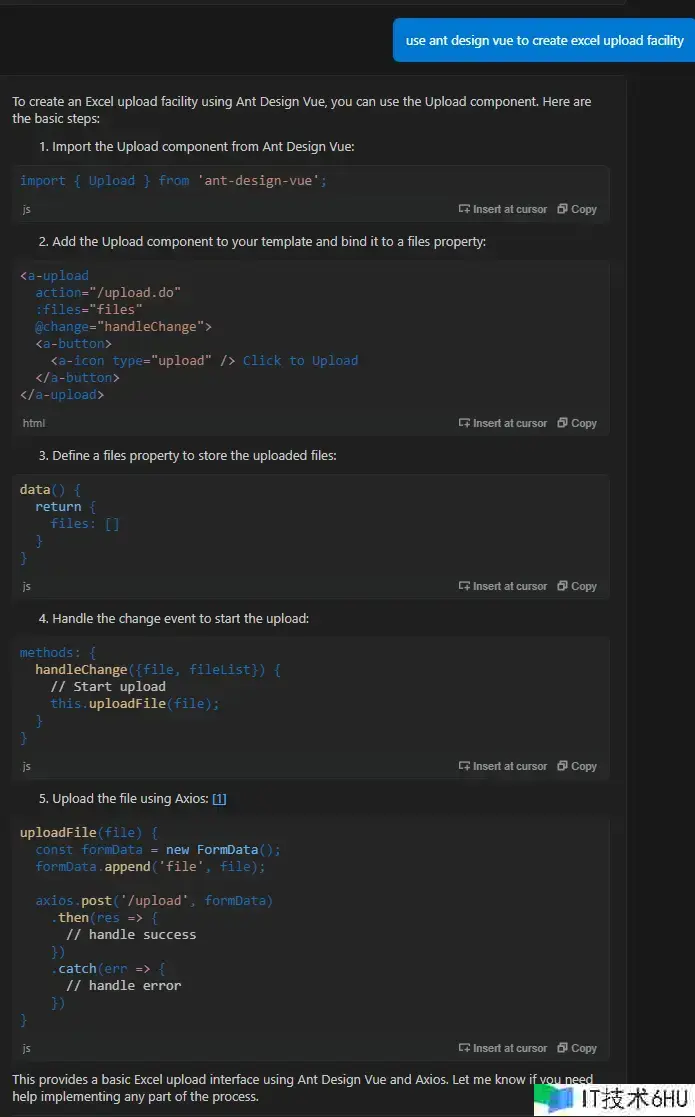Copy the uploadFile Axios code block
This screenshot has width=695, height=1117.
[x=577, y=1048]
